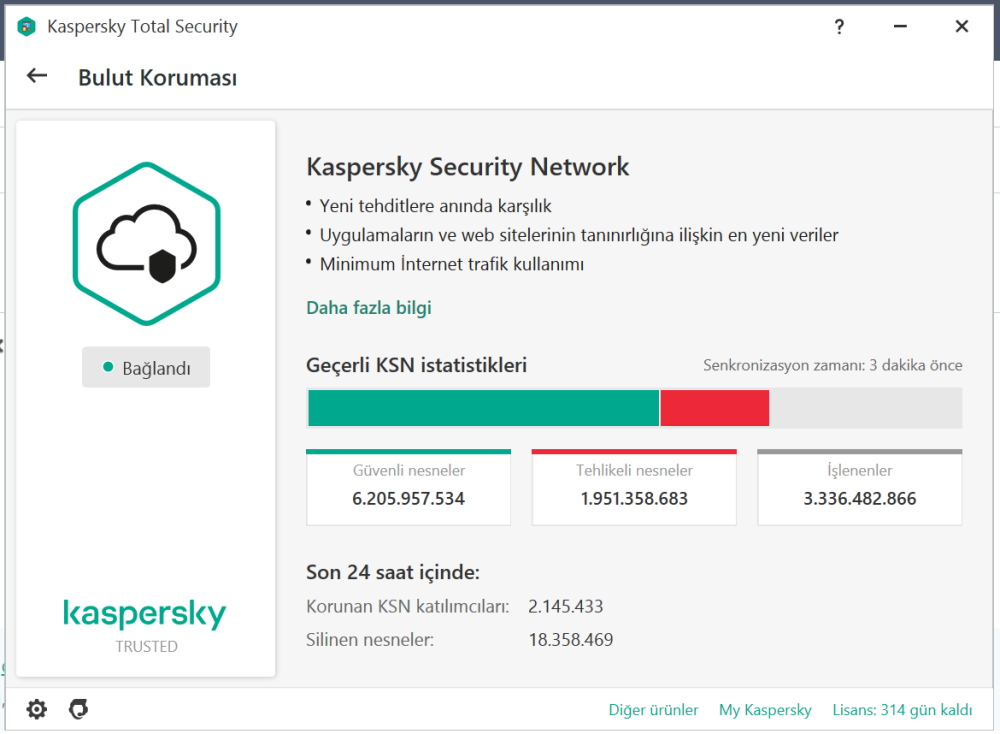Click the cloud protection hexagon icon
The image size is (1000, 734).
coord(147,244)
